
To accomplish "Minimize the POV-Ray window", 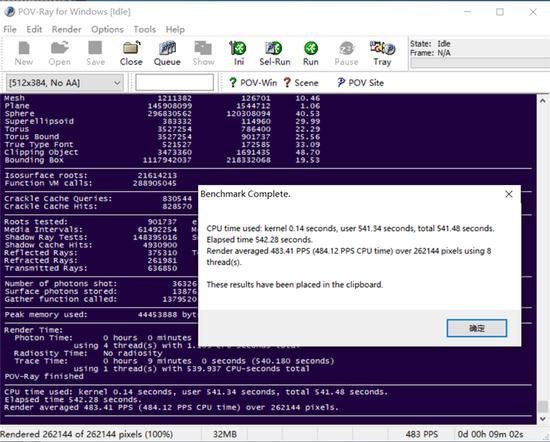I will point(467,12).
